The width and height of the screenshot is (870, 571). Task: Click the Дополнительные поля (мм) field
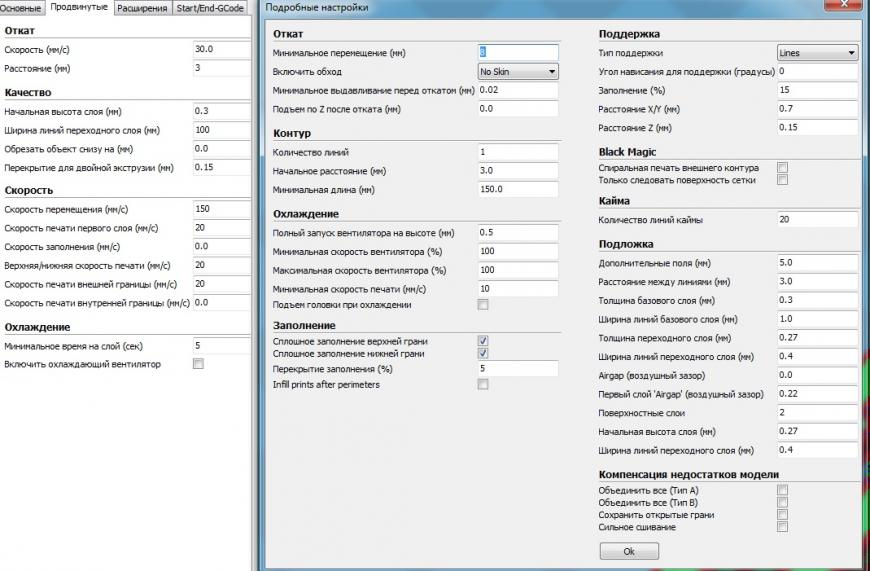click(817, 263)
